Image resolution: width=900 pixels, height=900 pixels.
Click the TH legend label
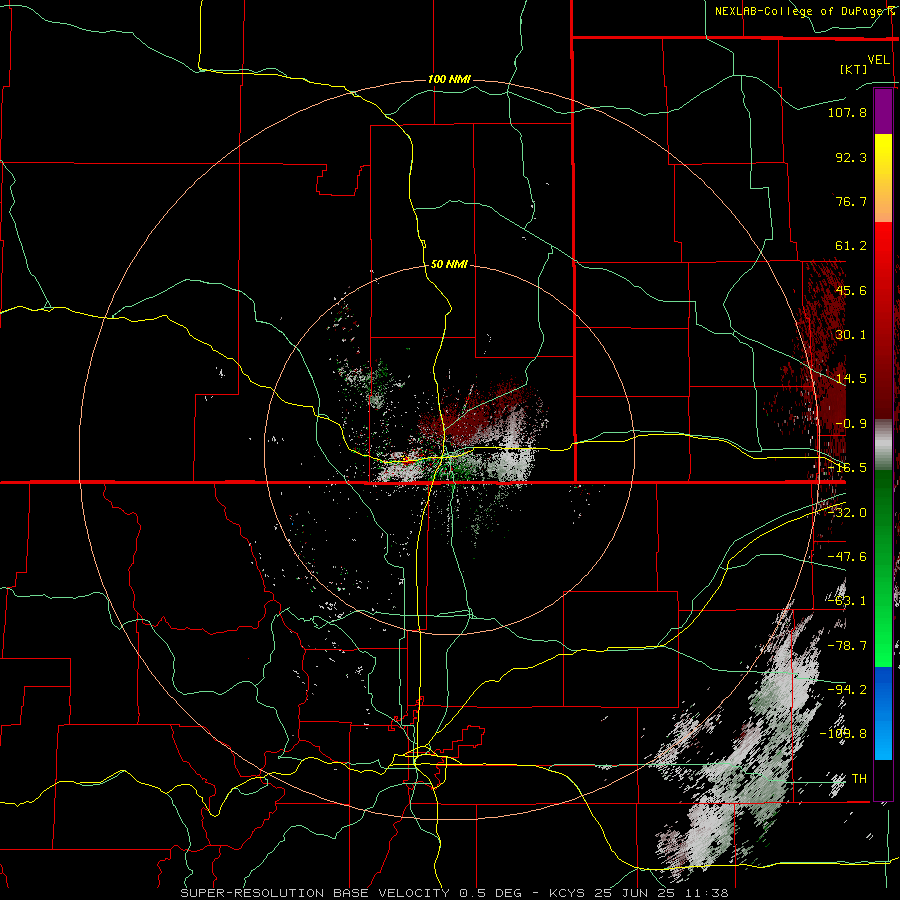[x=859, y=779]
